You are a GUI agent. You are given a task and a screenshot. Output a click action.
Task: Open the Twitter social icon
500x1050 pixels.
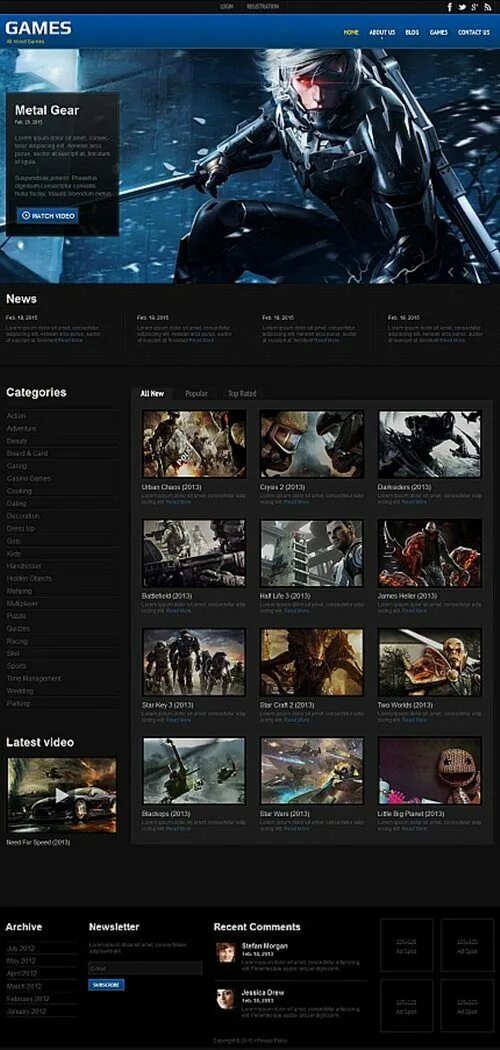tap(462, 7)
